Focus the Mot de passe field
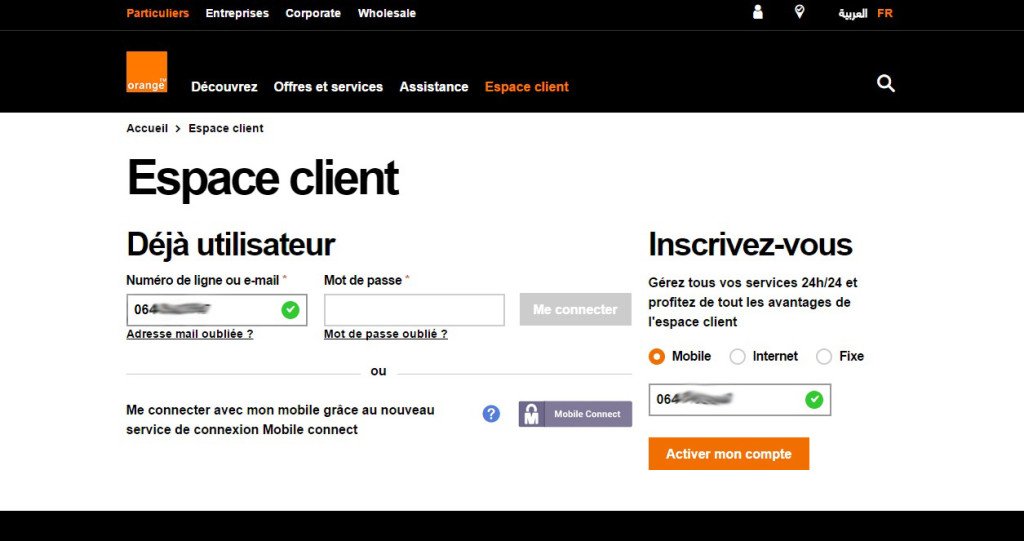The width and height of the screenshot is (1024, 541). pos(414,310)
